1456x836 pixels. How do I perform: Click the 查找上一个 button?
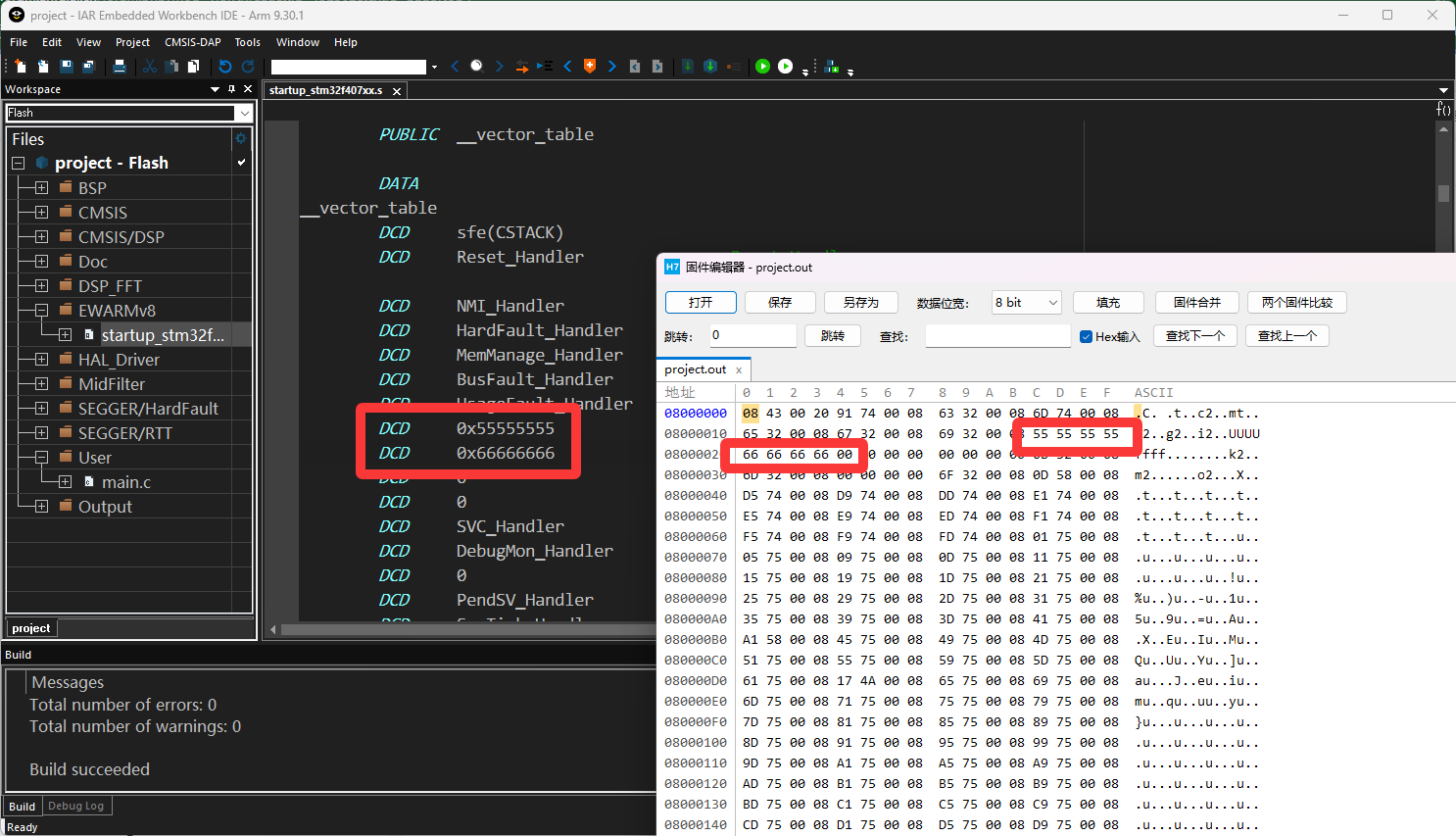pyautogui.click(x=1287, y=335)
